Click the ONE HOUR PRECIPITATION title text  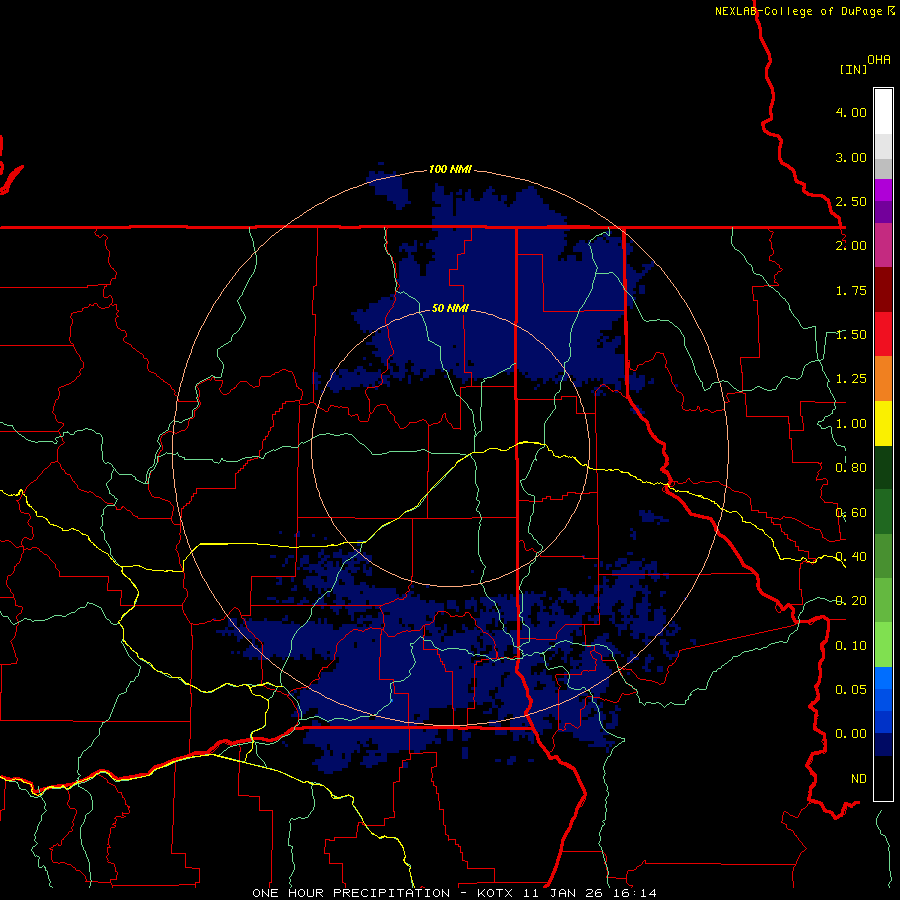coord(351,893)
